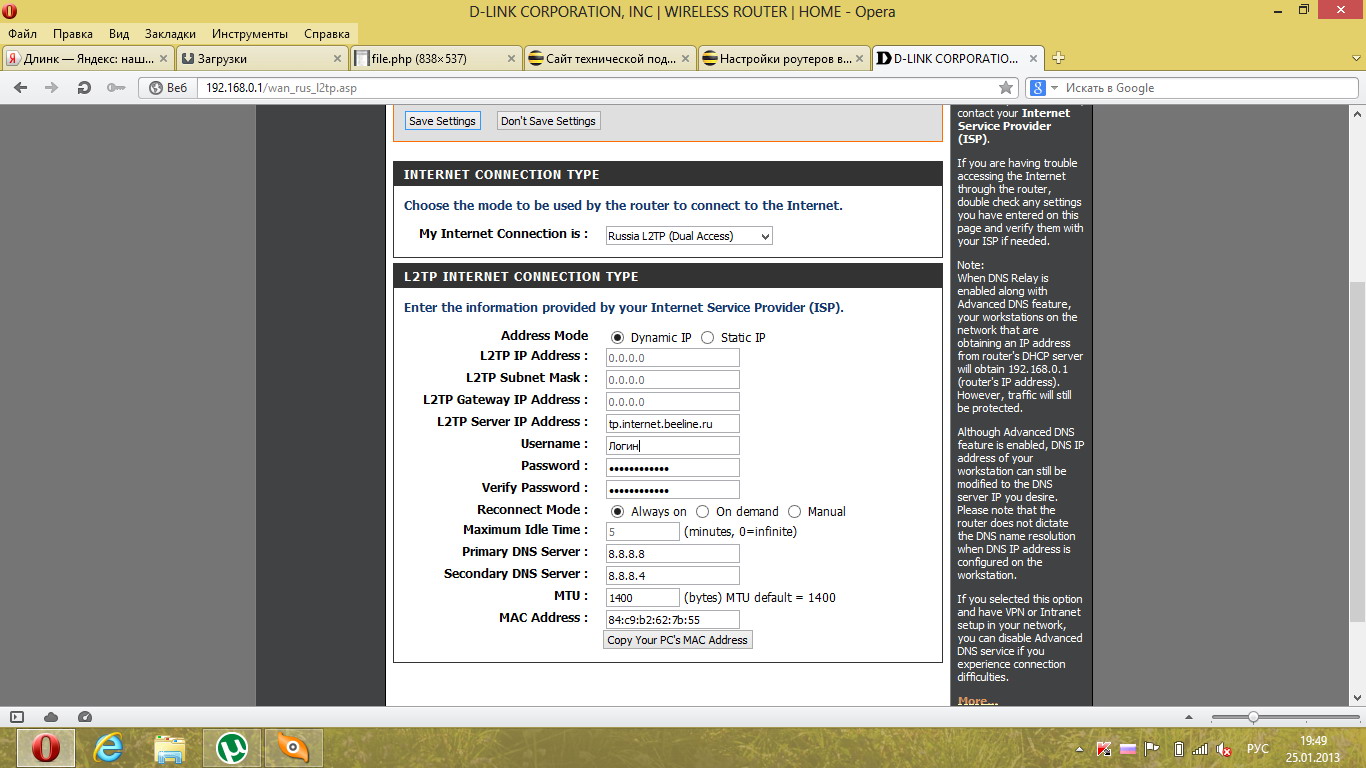Click the Reload page icon
The width and height of the screenshot is (1366, 768).
(84, 88)
